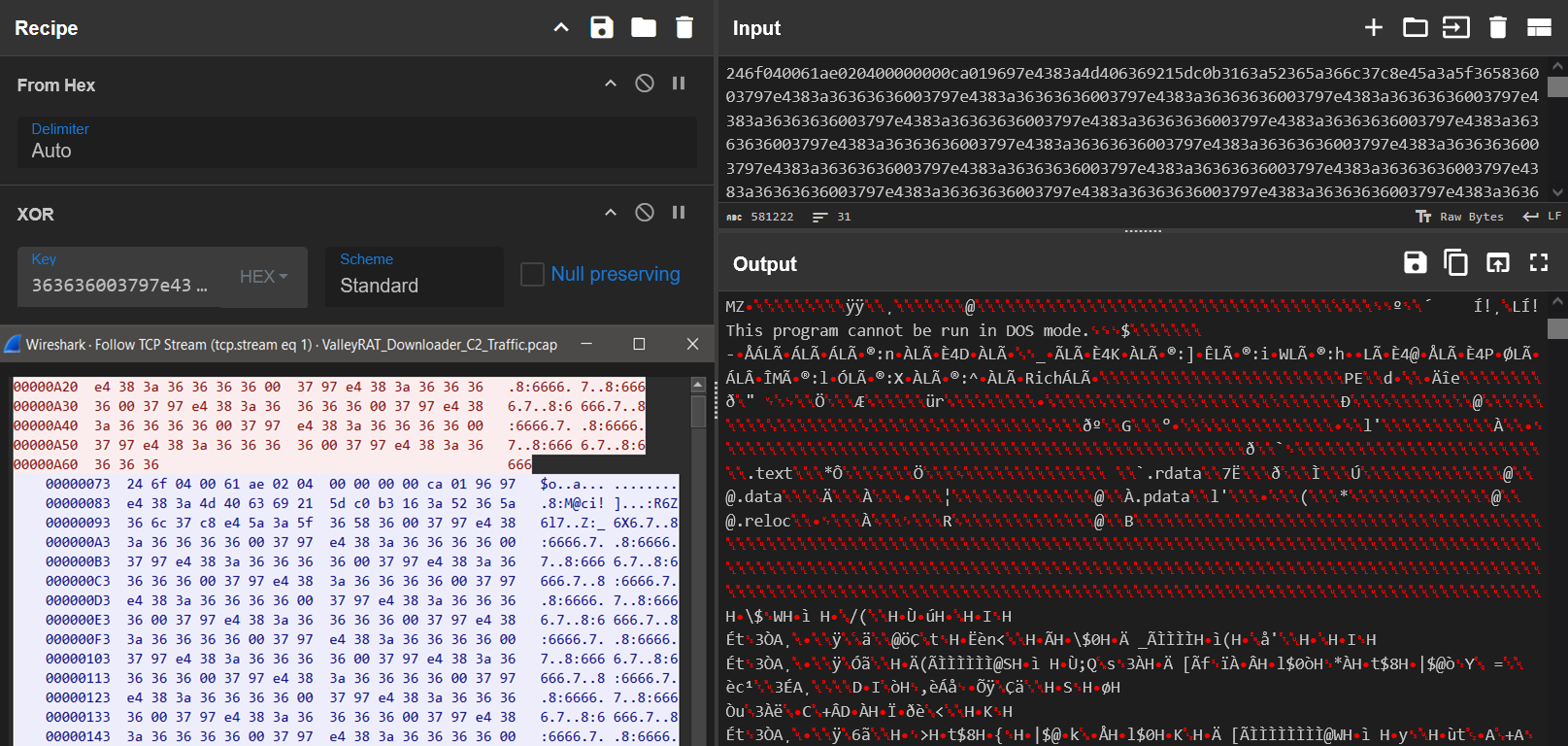The height and width of the screenshot is (746, 1568).
Task: Reset the pane layout
Action: 1539,27
